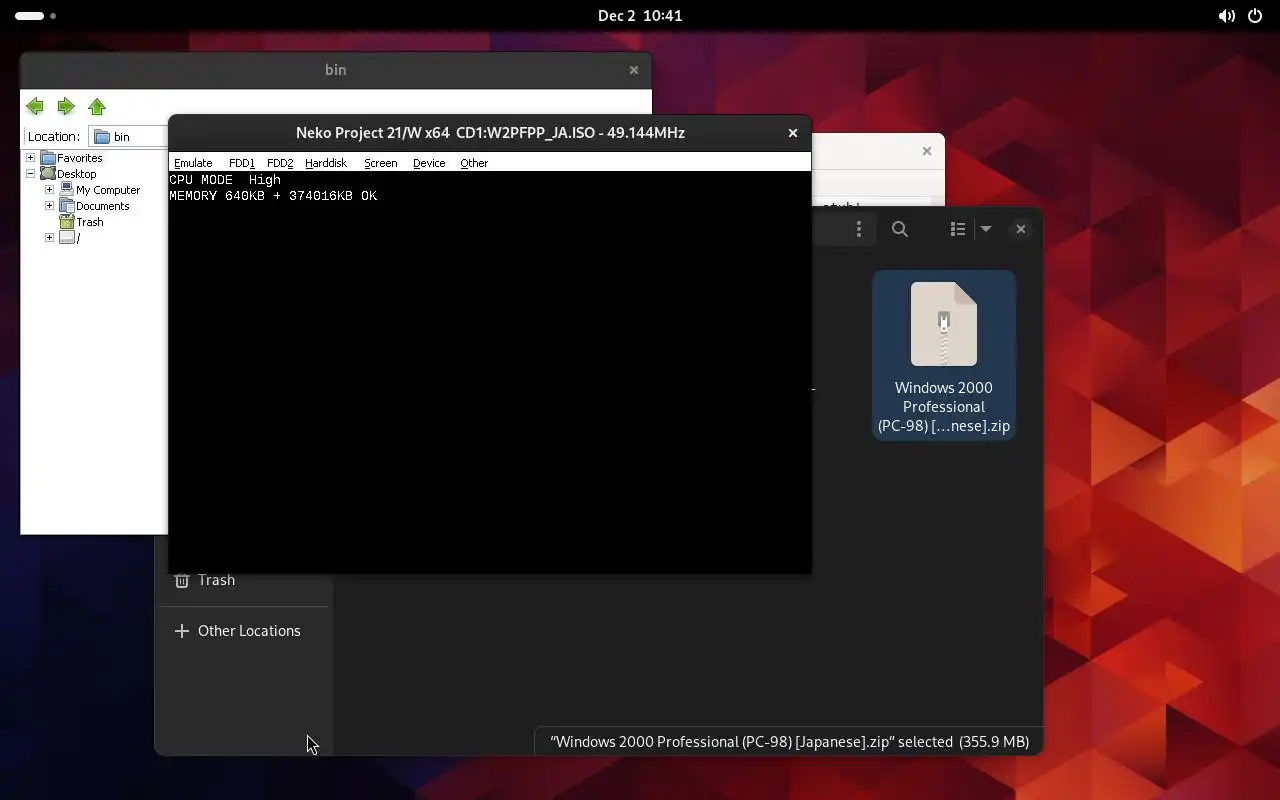Click the emulator screen showing MEMORY text
Screen dimensions: 1280x800
pyautogui.click(x=490, y=372)
